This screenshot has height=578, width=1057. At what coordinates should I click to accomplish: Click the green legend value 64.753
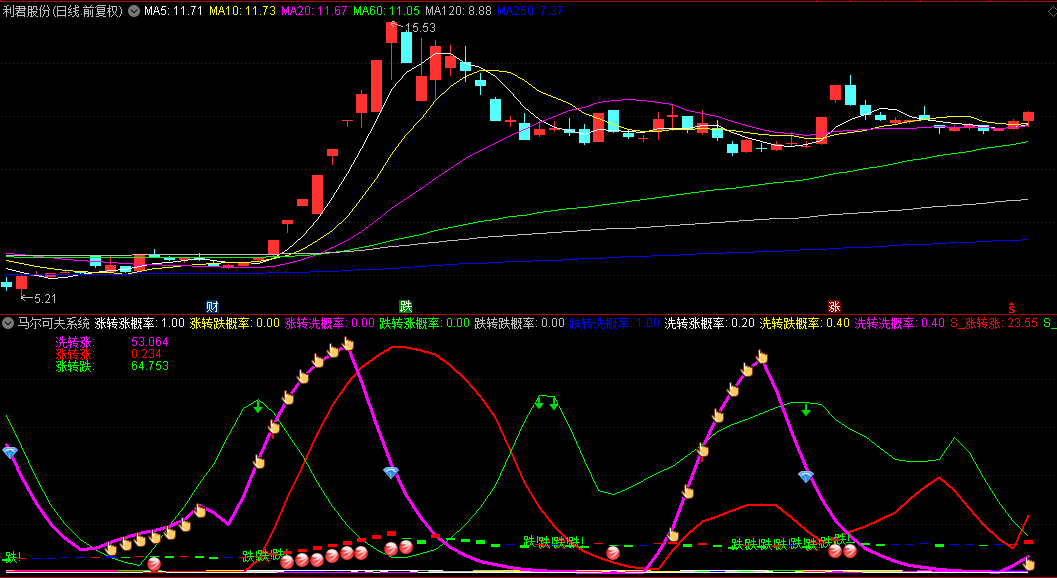[x=150, y=366]
